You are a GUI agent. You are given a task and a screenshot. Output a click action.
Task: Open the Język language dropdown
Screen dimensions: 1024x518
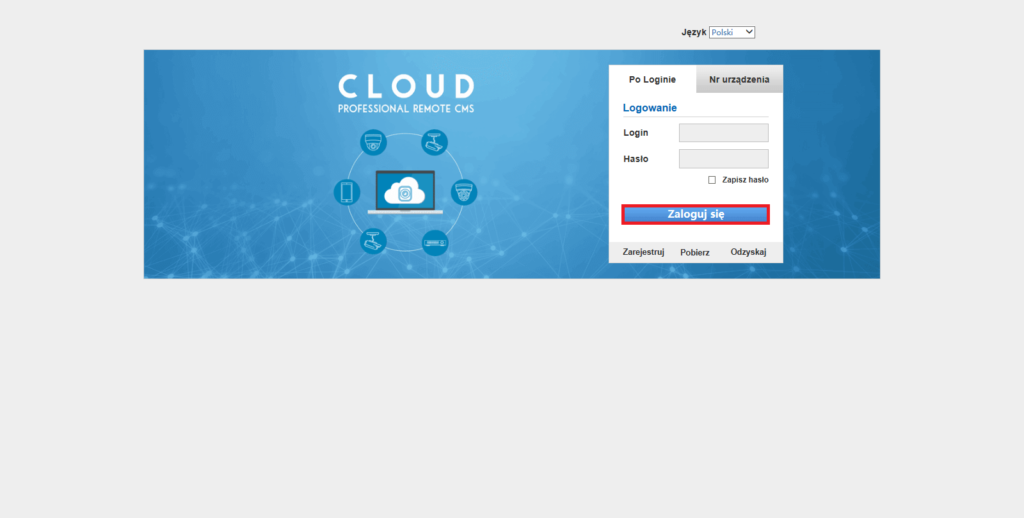point(732,32)
